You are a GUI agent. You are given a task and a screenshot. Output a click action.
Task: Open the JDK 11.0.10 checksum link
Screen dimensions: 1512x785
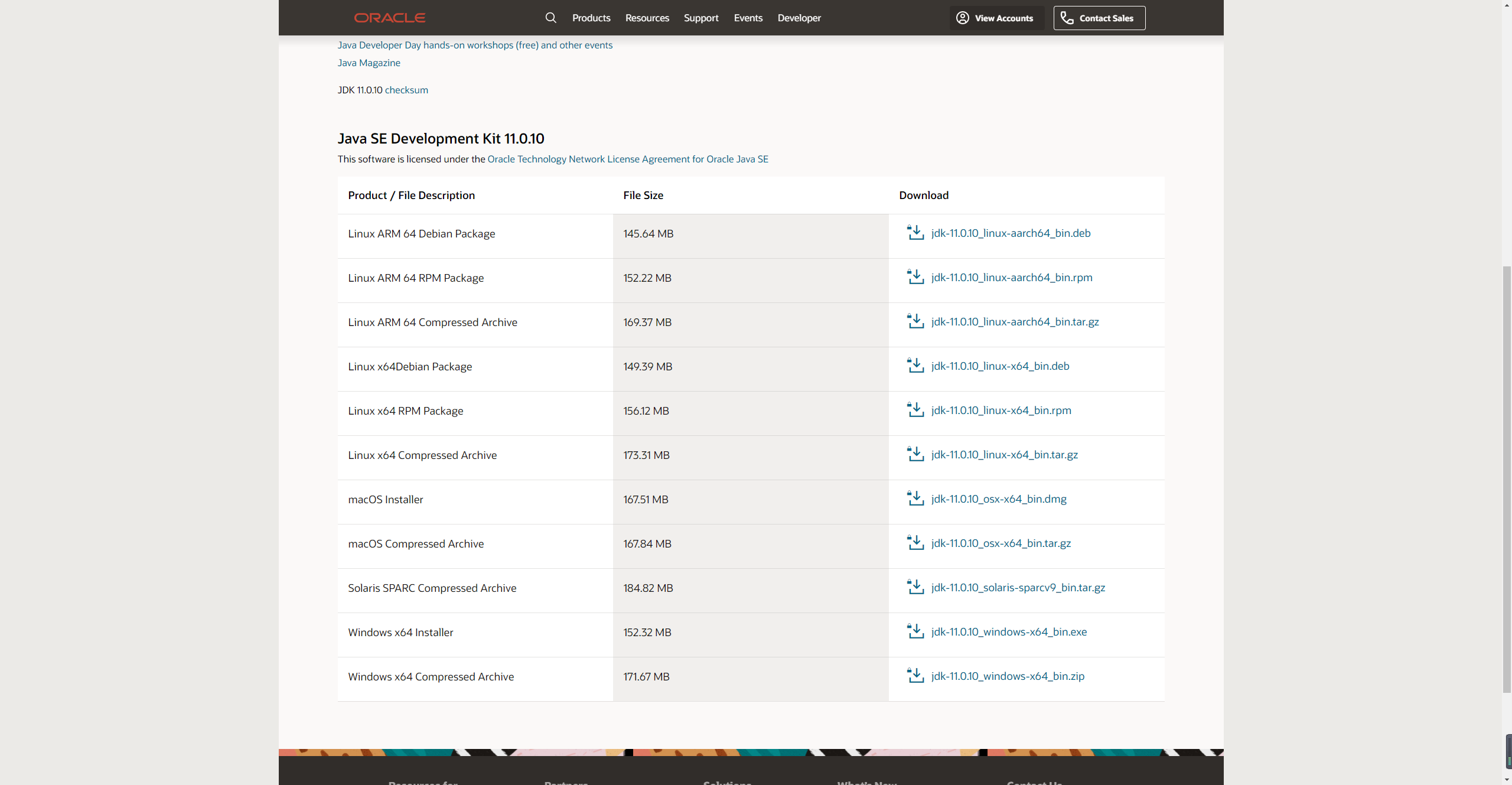[x=406, y=90]
